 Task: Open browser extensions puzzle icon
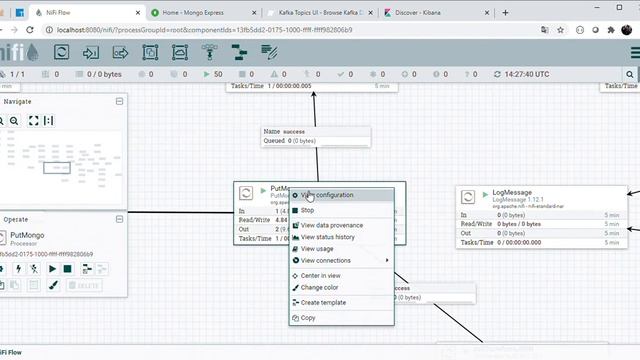point(611,30)
